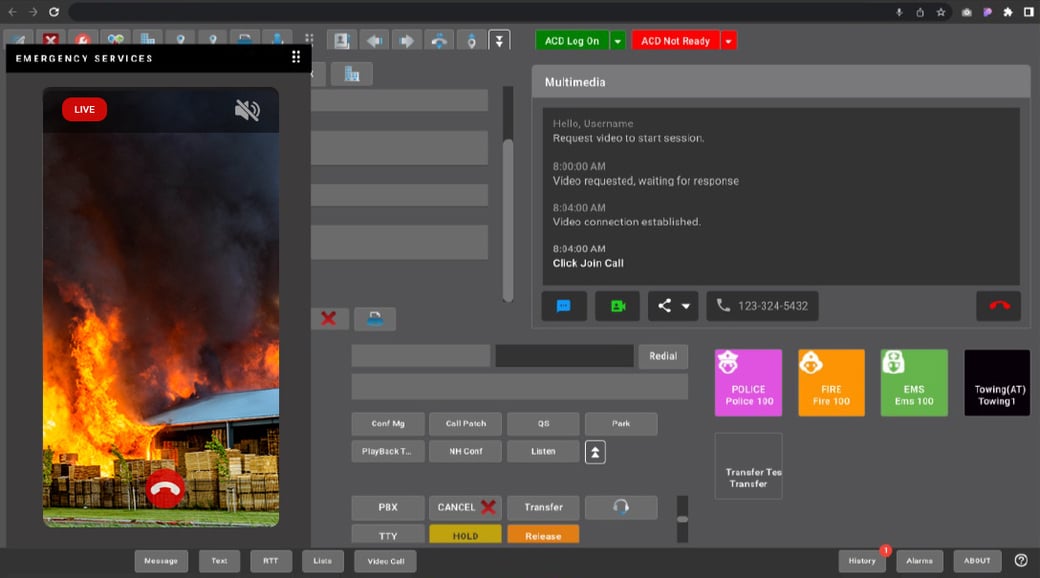1040x578 pixels.
Task: Click the headset icon beside Transfer
Action: tap(620, 507)
